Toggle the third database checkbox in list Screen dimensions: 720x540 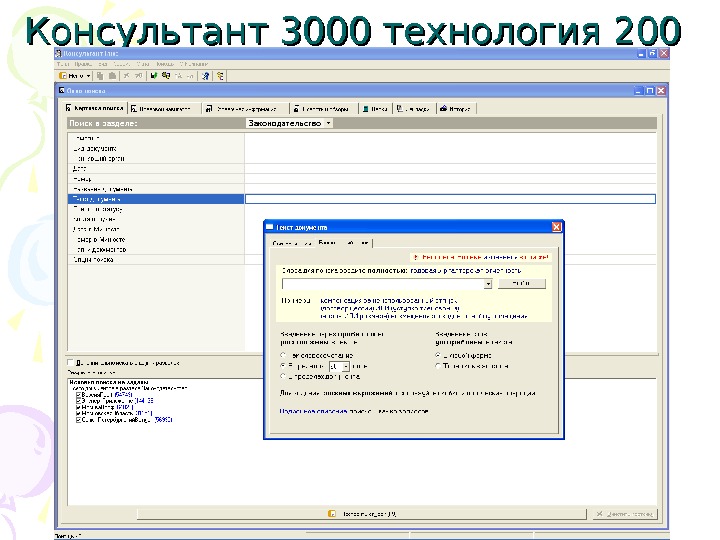coord(79,407)
